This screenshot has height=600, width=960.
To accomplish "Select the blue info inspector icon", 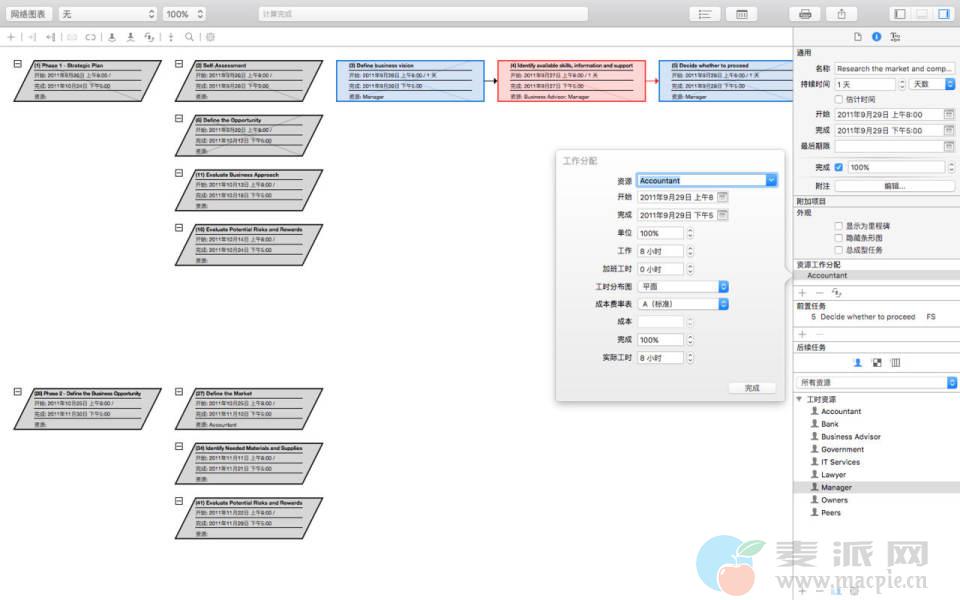I will pos(877,37).
